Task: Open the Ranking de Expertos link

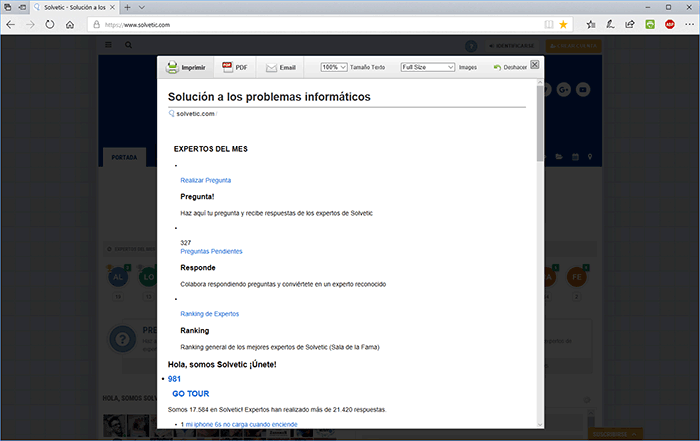Action: (x=209, y=314)
